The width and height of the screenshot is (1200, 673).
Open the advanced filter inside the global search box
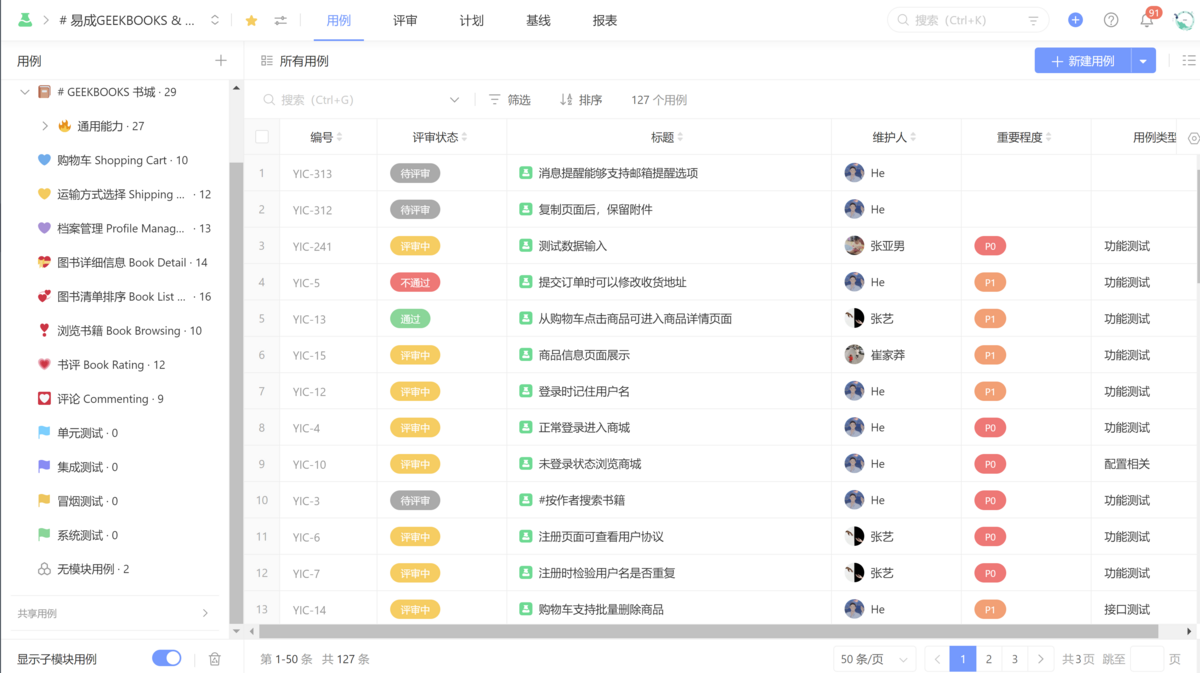pos(1034,19)
